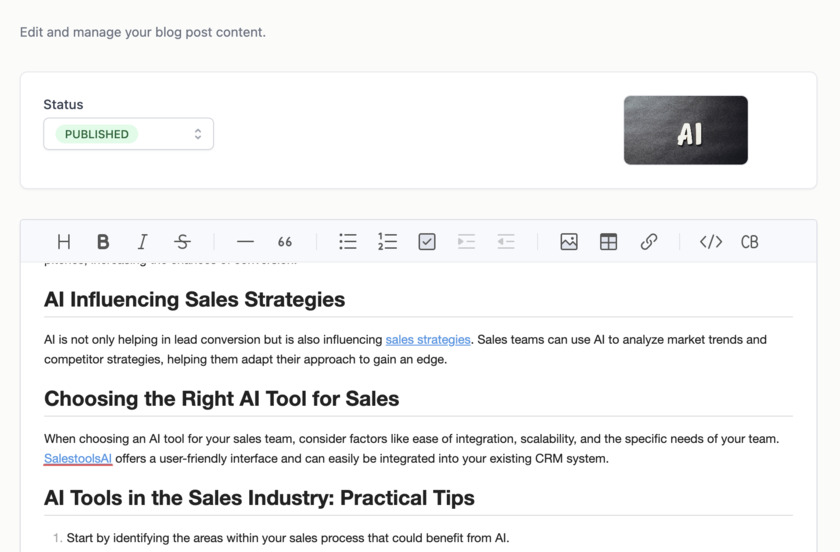The height and width of the screenshot is (552, 840).
Task: Insert a horizontal line
Action: (x=245, y=242)
